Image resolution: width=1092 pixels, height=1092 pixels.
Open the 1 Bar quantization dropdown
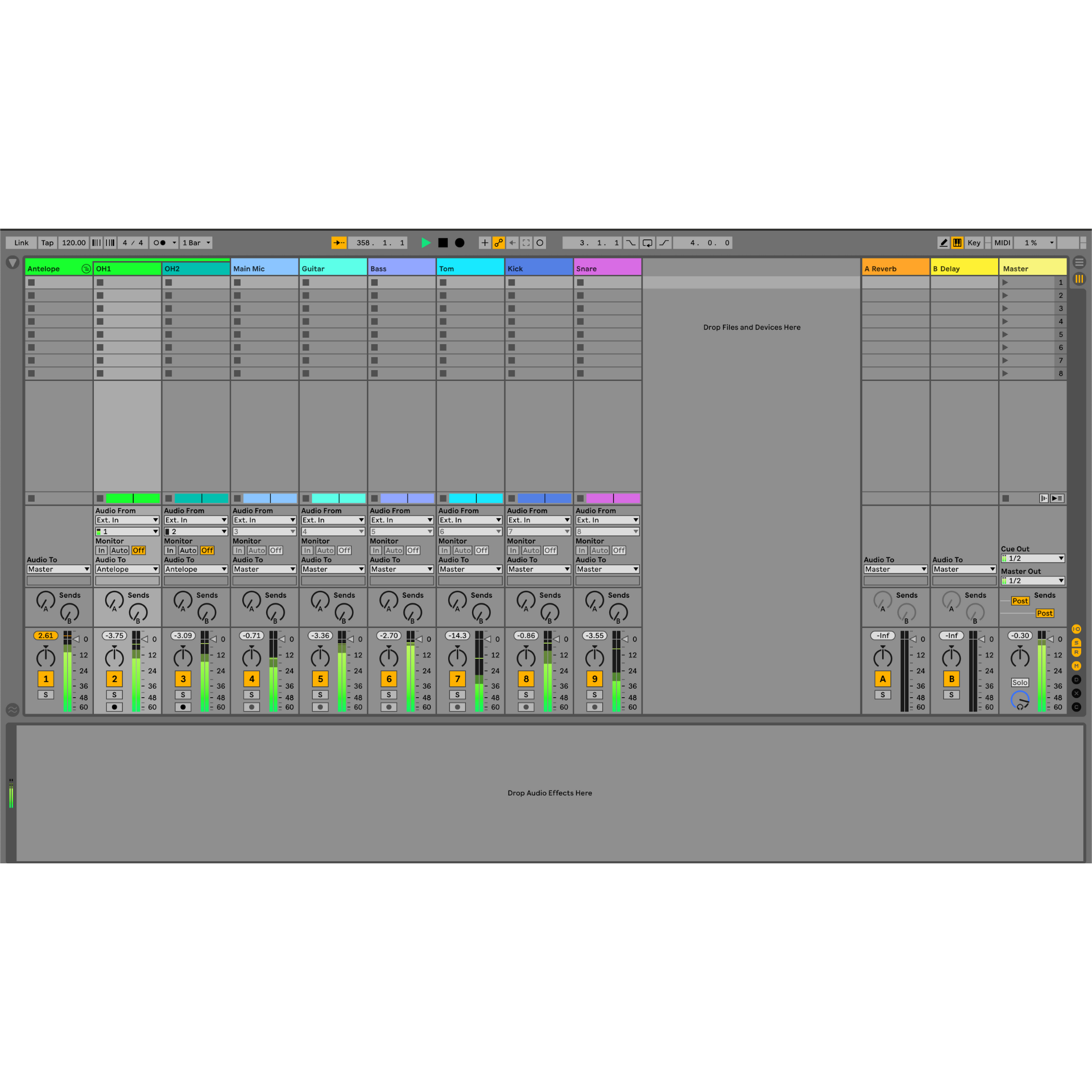pyautogui.click(x=196, y=243)
